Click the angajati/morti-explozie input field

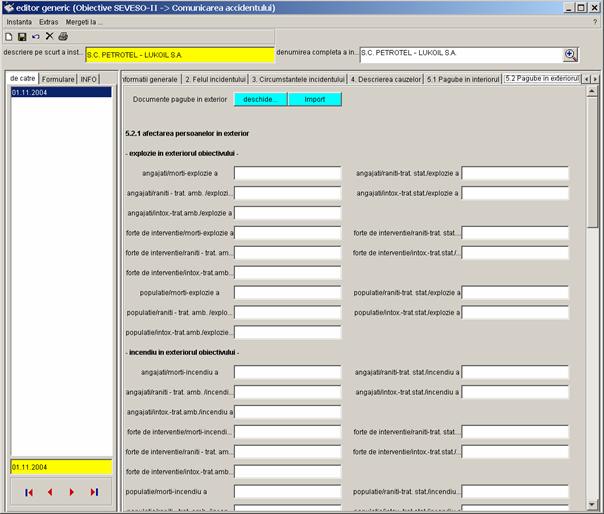(287, 173)
